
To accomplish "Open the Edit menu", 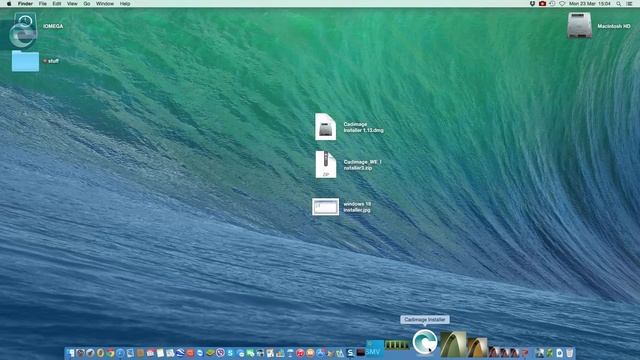I will click(57, 4).
